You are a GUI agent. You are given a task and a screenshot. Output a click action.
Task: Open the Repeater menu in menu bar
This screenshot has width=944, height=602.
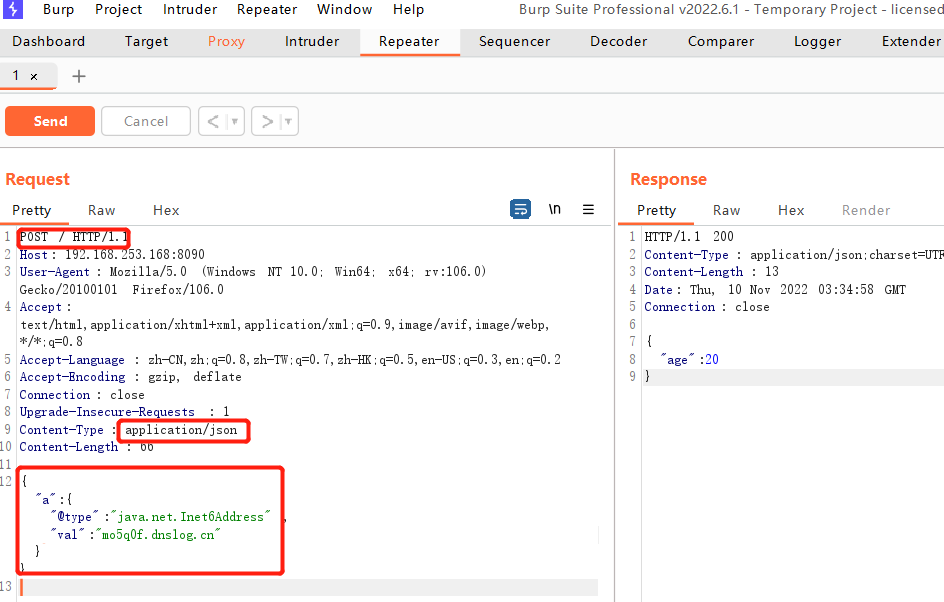pos(267,10)
